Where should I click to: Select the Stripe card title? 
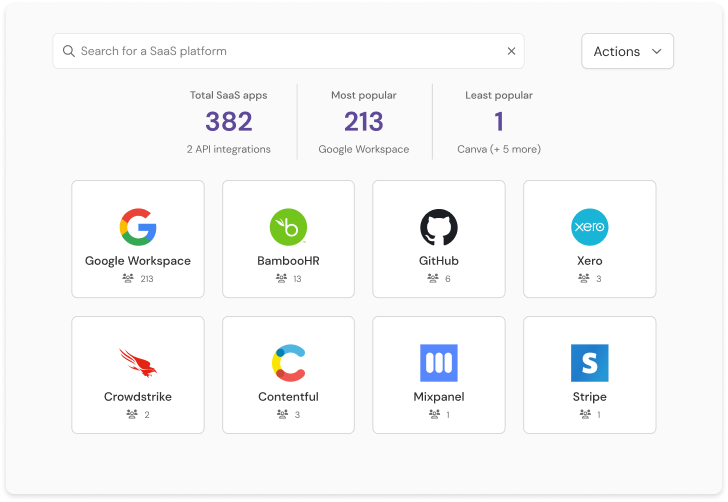point(590,397)
